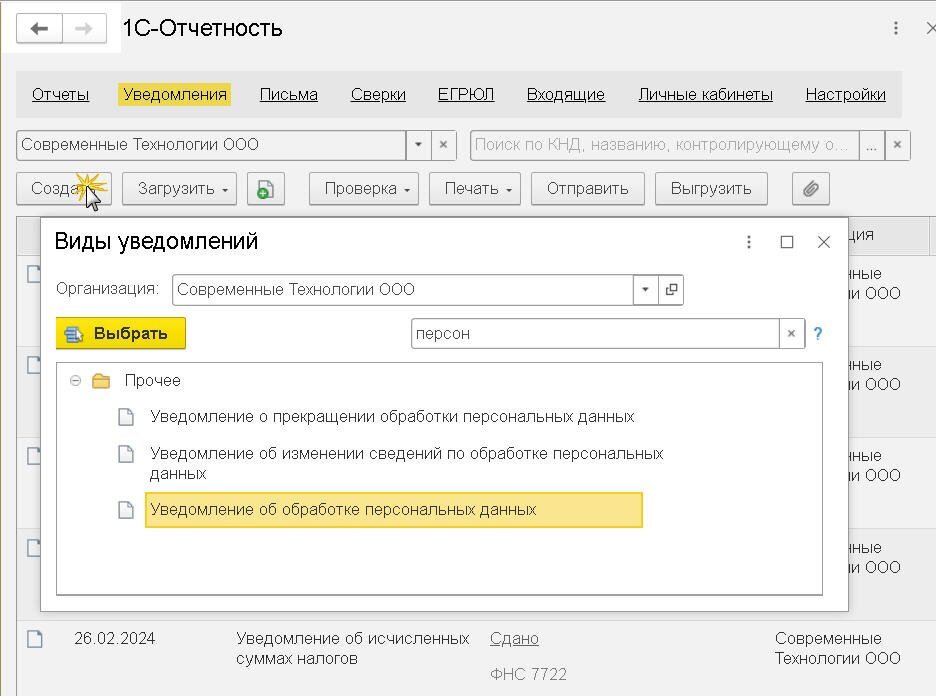Click the 26.02.2024 date cell
Image resolution: width=936 pixels, height=696 pixels.
click(x=115, y=639)
